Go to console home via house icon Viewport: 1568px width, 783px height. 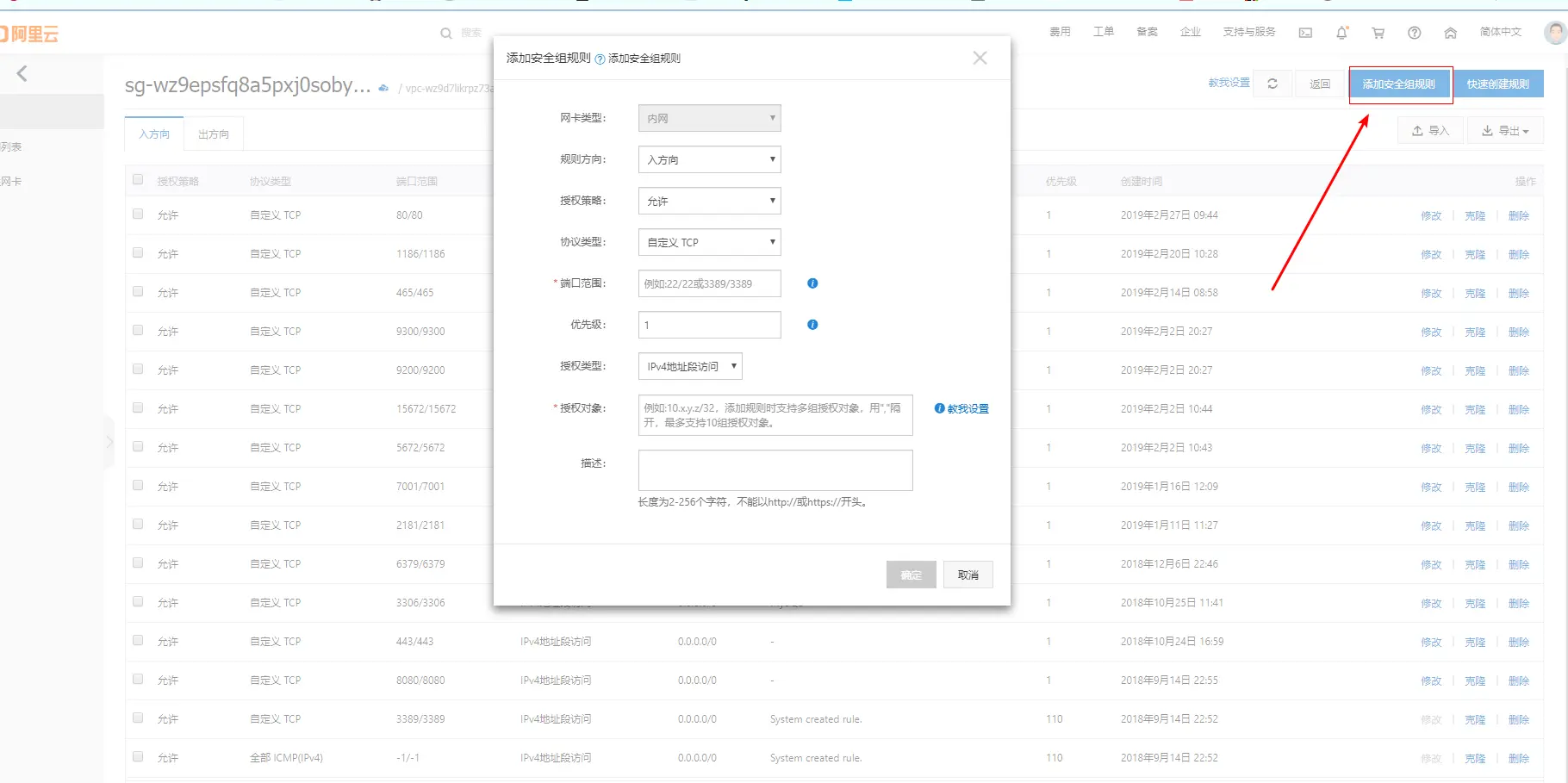[1450, 32]
